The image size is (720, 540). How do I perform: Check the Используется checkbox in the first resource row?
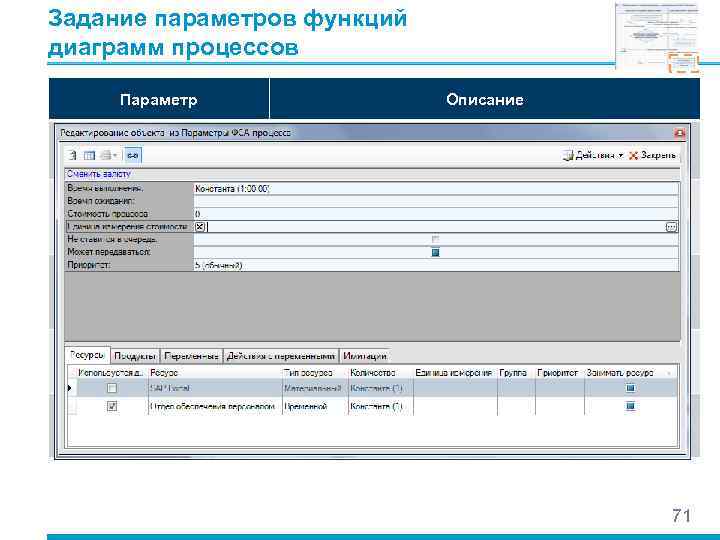click(x=112, y=388)
